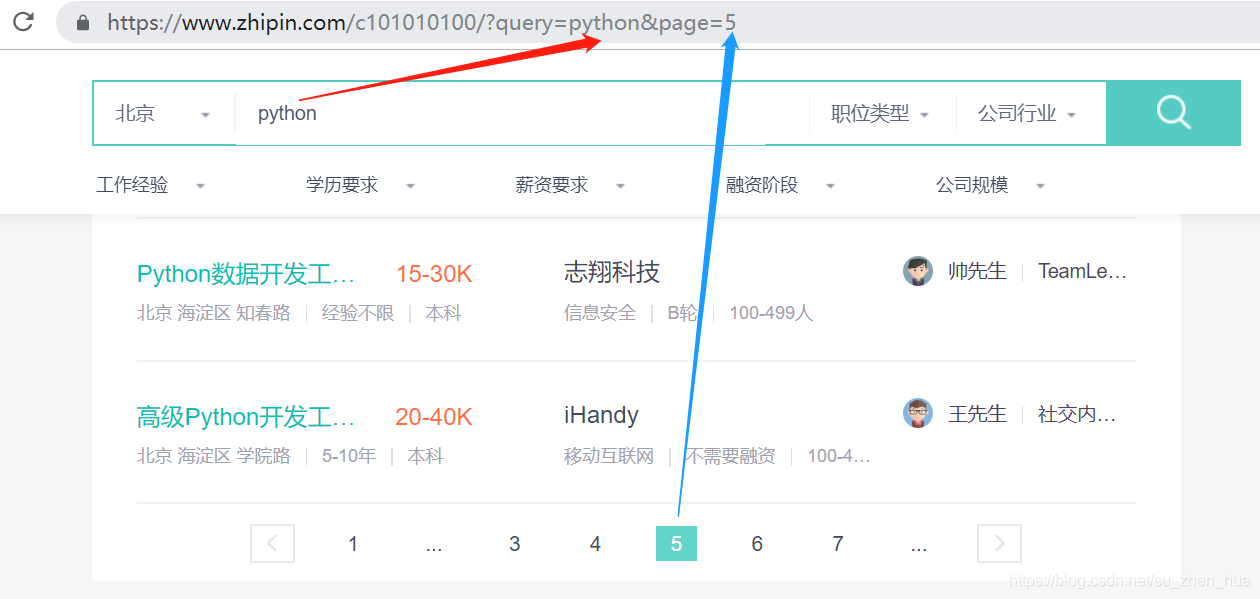Open the 薪资要求 filter

(x=571, y=185)
